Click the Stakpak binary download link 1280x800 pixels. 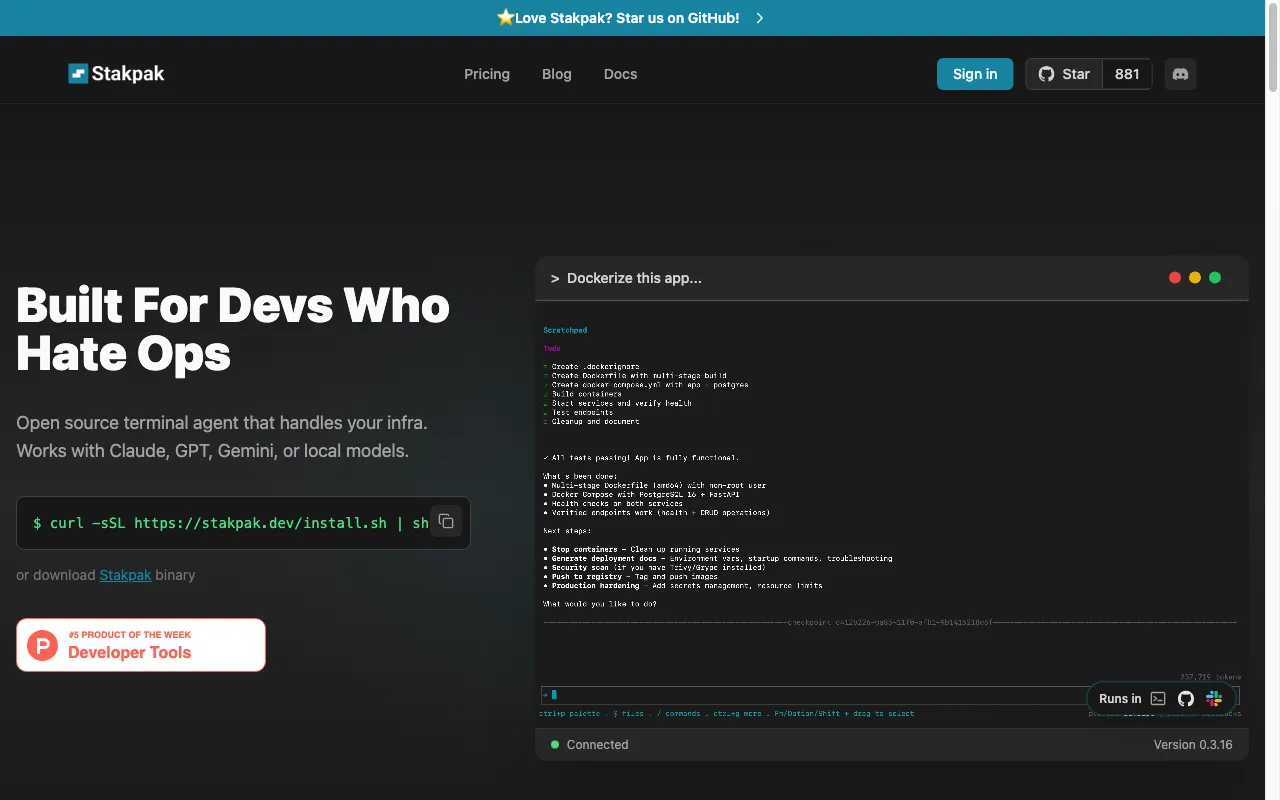(x=125, y=575)
